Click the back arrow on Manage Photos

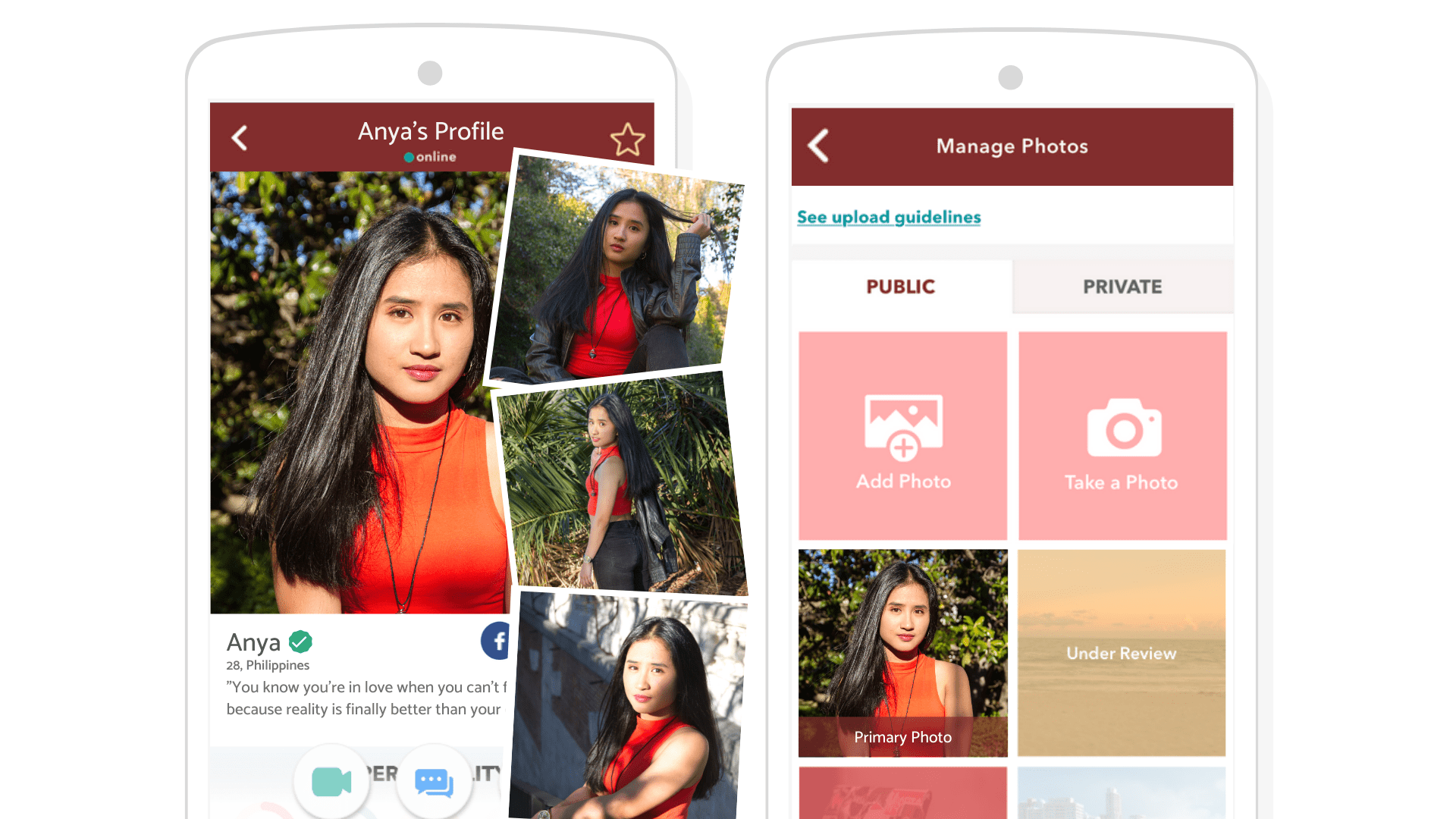point(821,146)
